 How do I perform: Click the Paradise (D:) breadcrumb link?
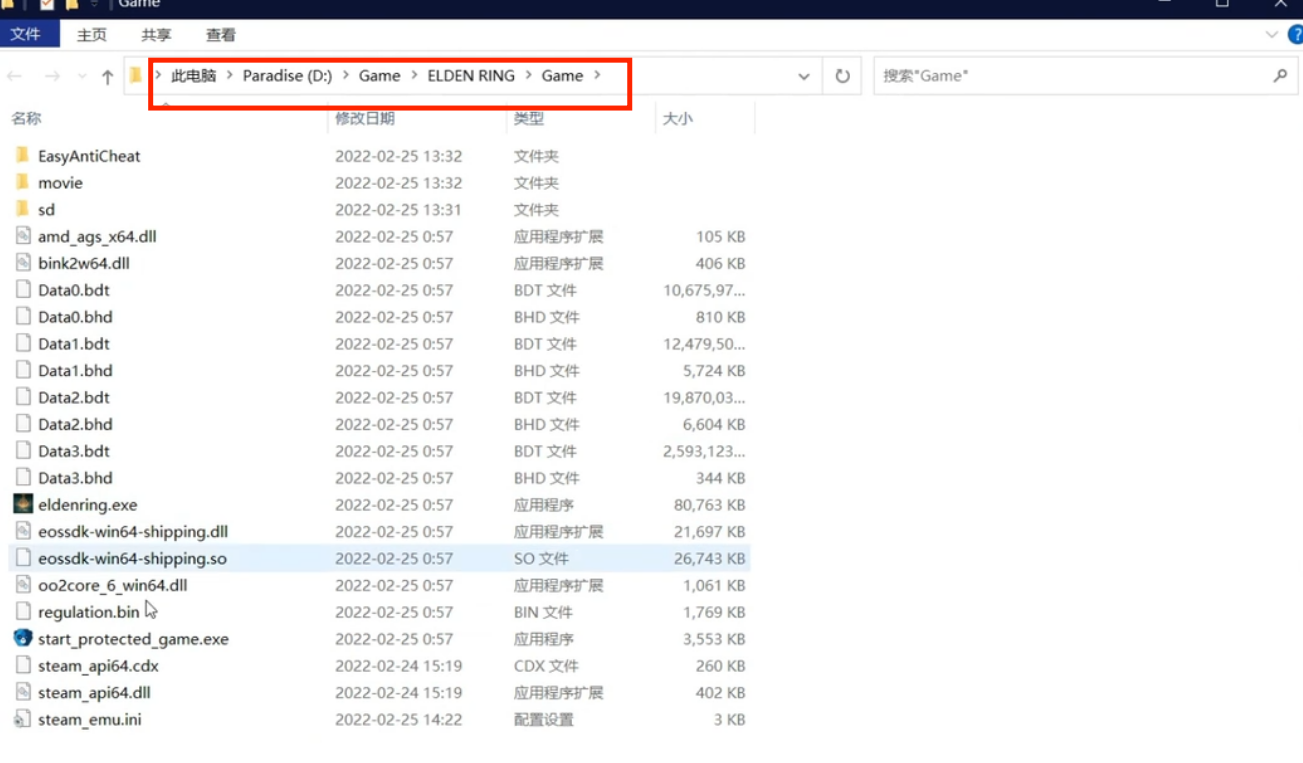click(287, 76)
